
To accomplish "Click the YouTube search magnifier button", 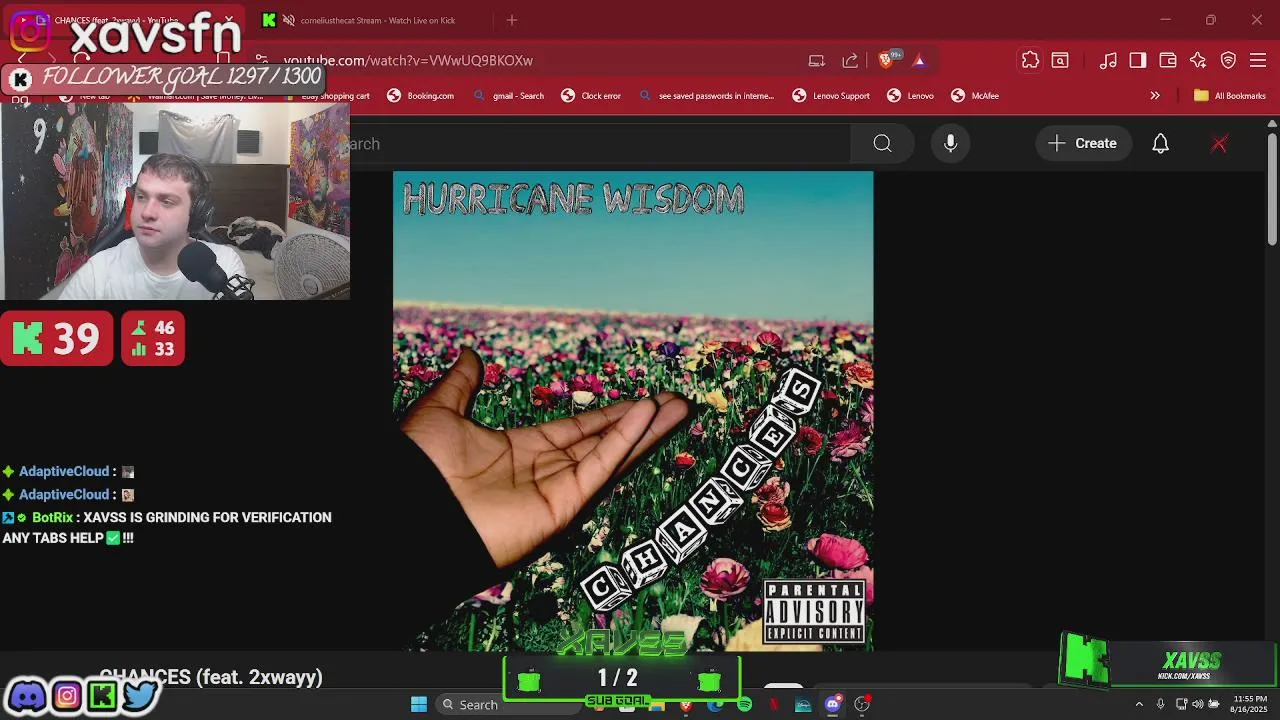I will click(882, 144).
